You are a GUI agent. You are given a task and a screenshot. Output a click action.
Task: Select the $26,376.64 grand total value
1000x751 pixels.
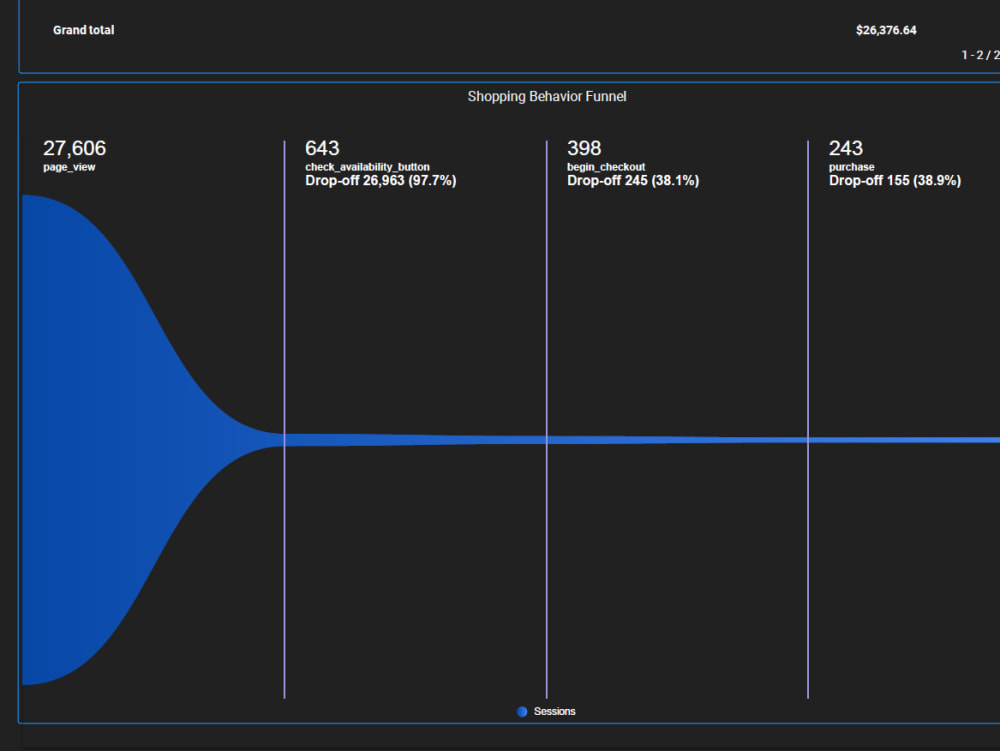point(886,30)
